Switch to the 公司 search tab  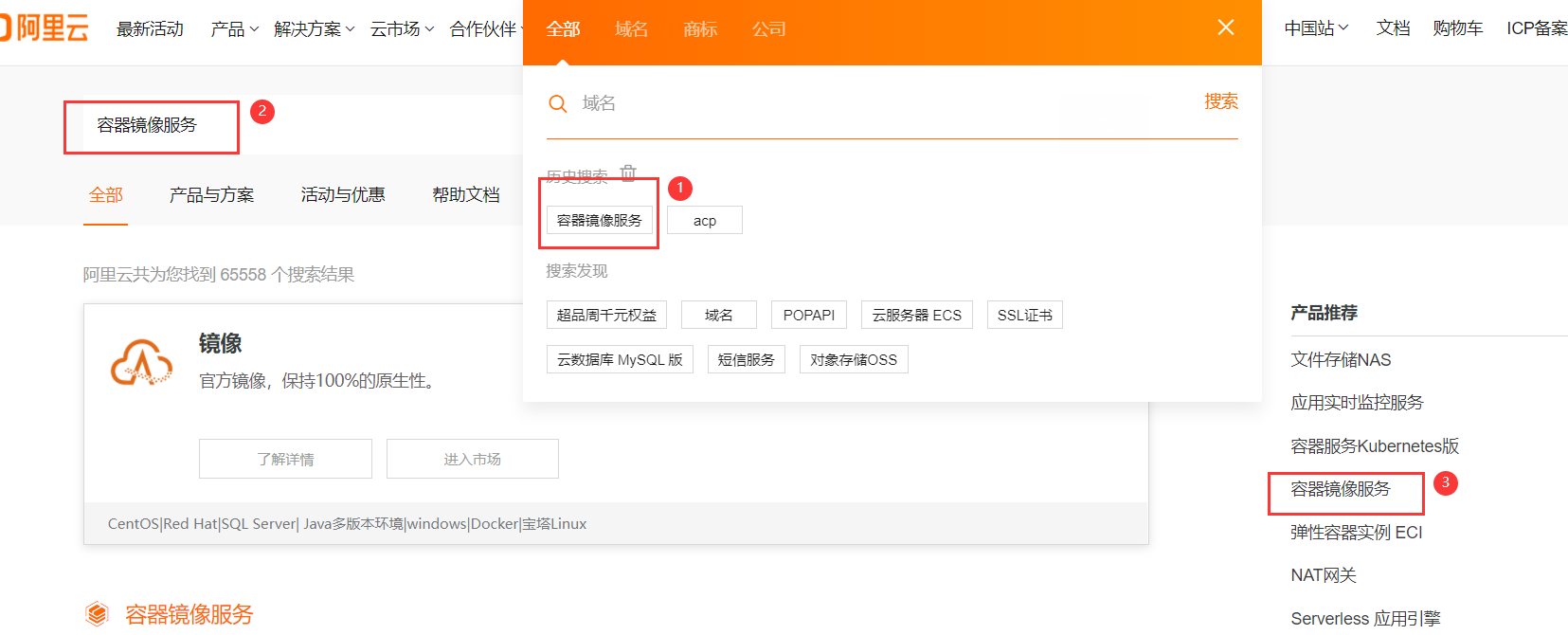[x=768, y=29]
